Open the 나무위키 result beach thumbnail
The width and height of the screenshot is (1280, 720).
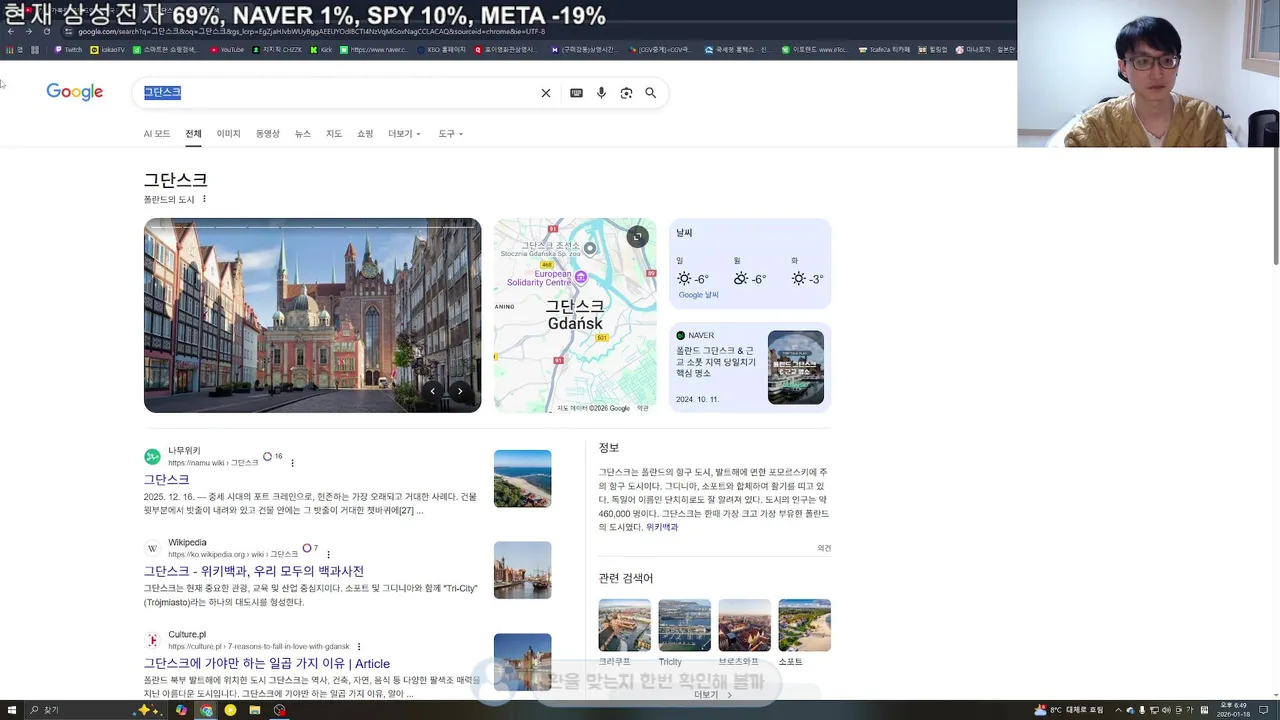click(522, 478)
